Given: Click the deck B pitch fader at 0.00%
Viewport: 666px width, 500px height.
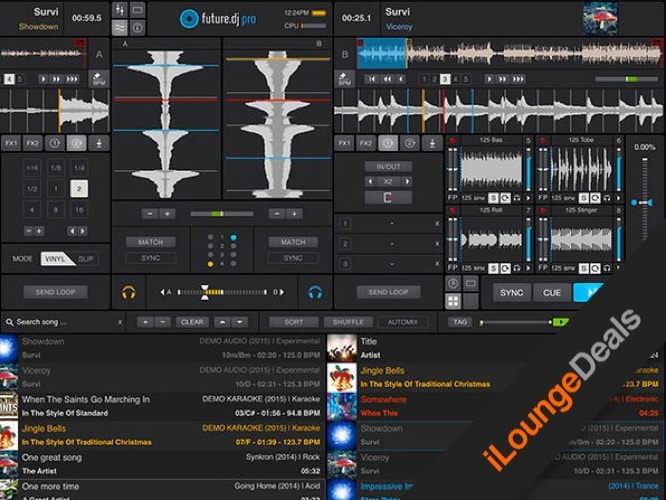Looking at the screenshot, I should [x=644, y=203].
